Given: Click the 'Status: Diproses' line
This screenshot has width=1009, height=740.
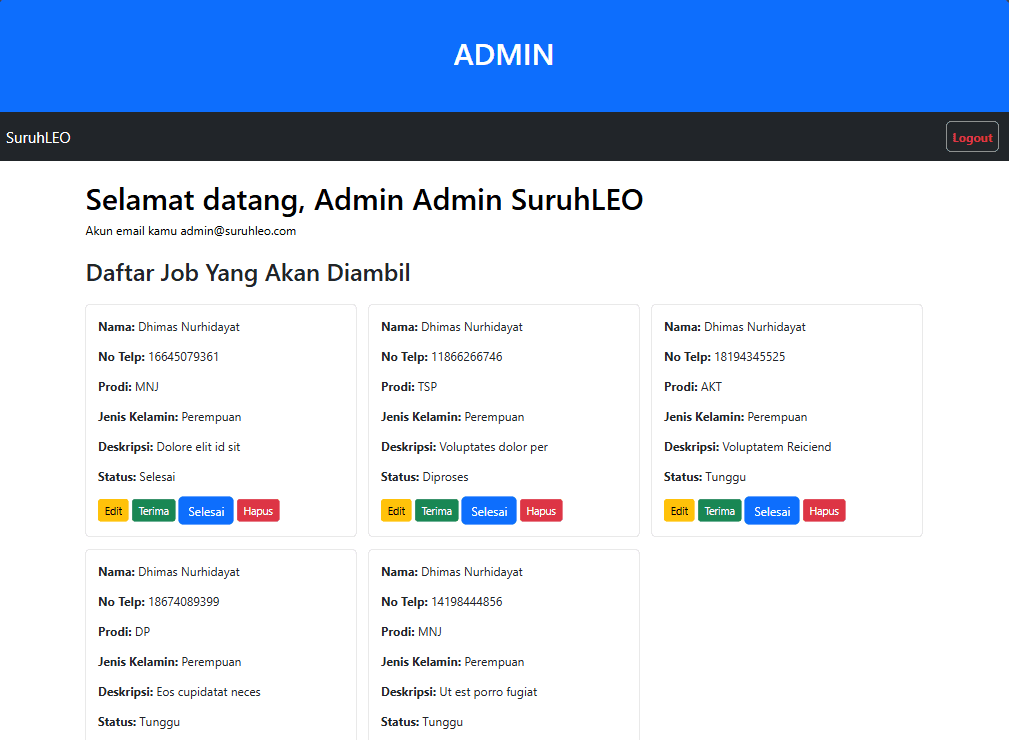Looking at the screenshot, I should [x=425, y=477].
